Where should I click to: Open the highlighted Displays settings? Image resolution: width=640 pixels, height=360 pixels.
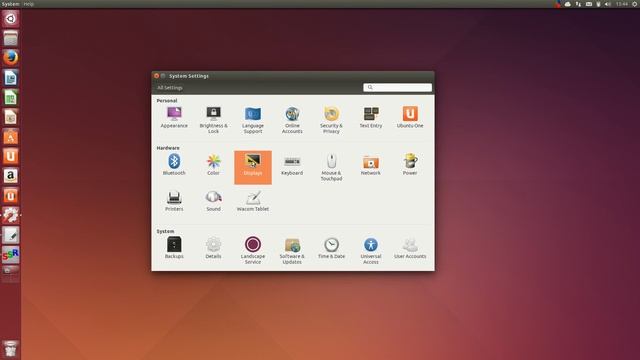click(253, 167)
